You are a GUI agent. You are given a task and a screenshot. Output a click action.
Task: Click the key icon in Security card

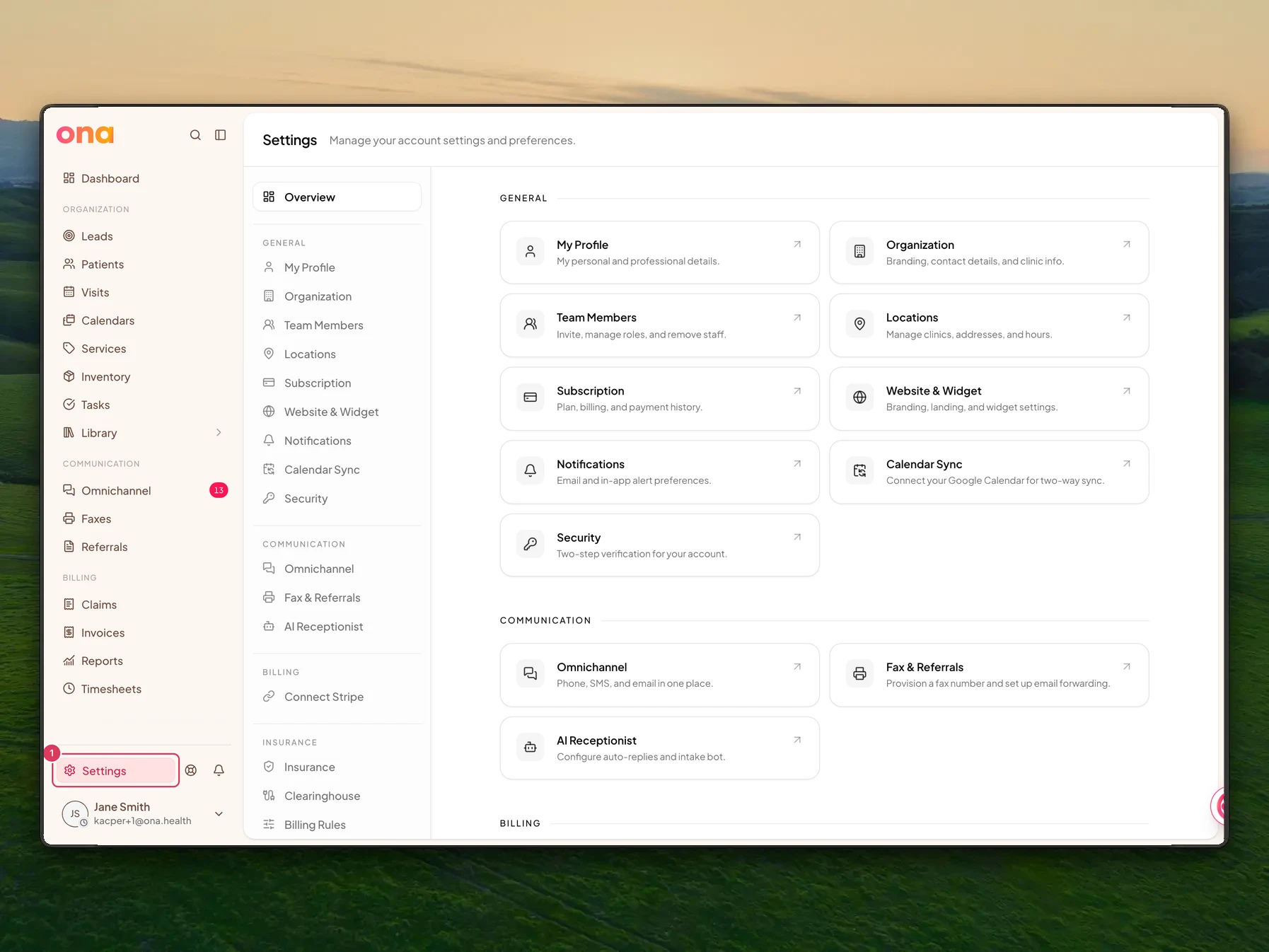pos(531,544)
